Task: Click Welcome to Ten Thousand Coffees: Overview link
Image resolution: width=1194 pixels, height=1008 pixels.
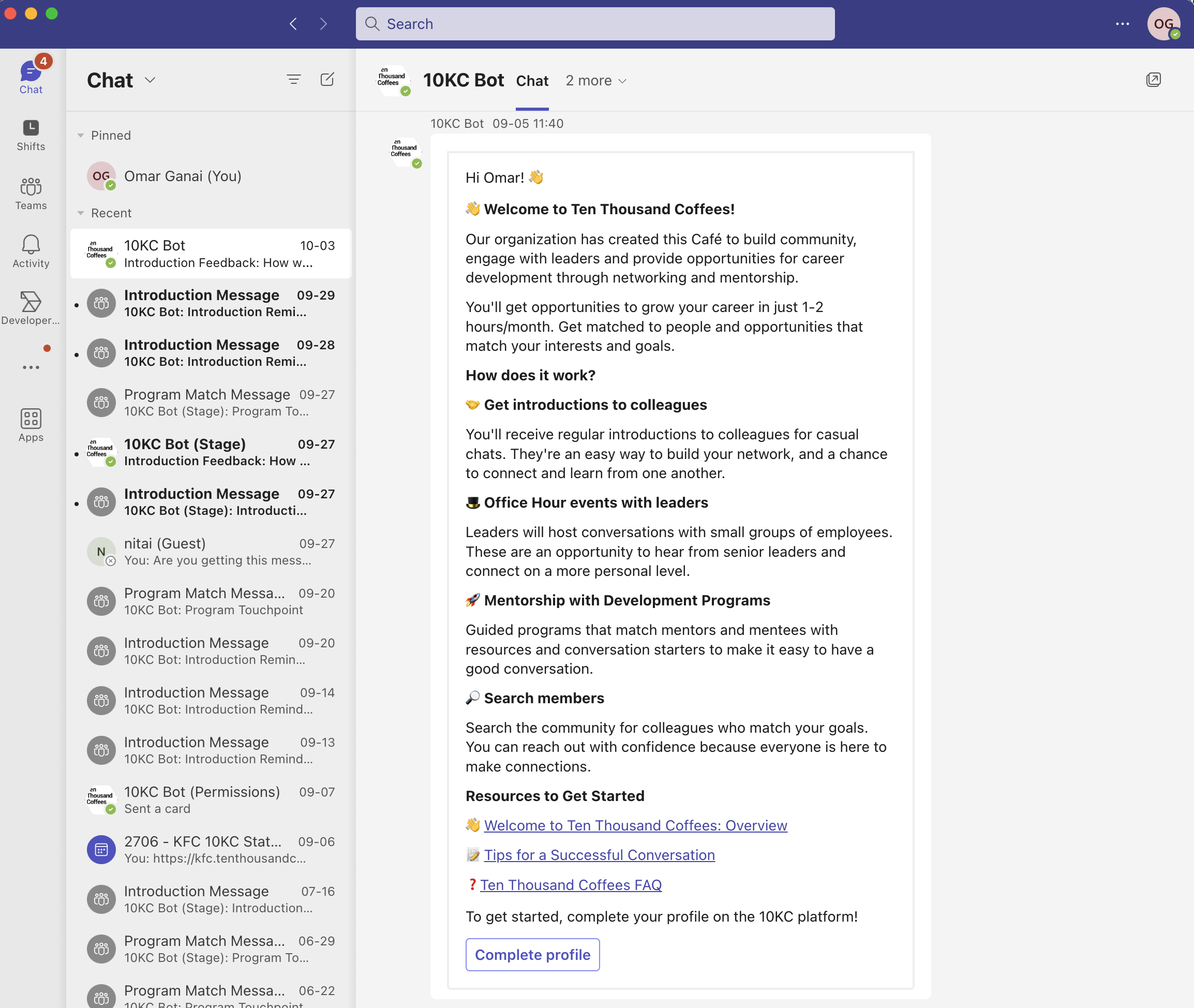Action: pos(635,825)
